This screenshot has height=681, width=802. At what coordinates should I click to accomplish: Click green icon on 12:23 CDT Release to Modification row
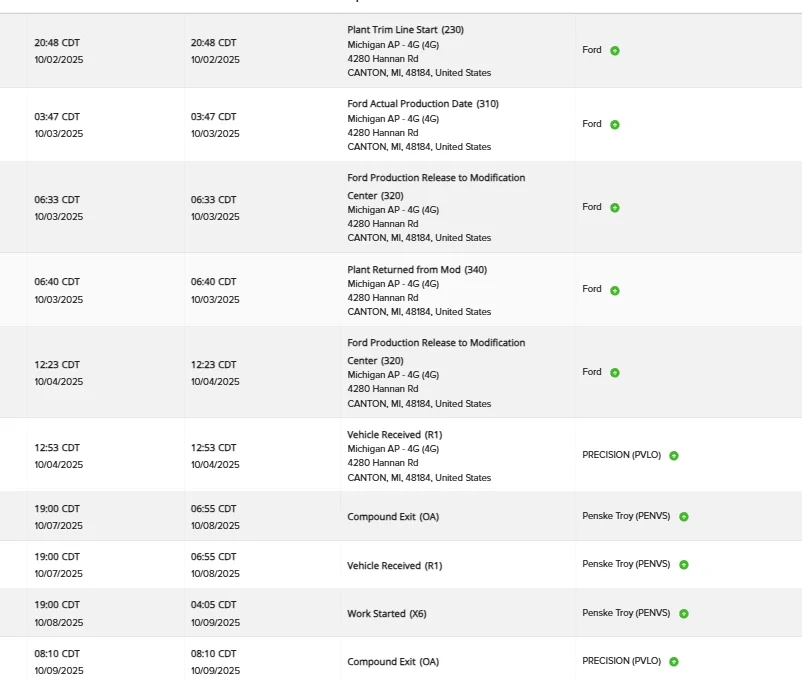[x=615, y=373]
